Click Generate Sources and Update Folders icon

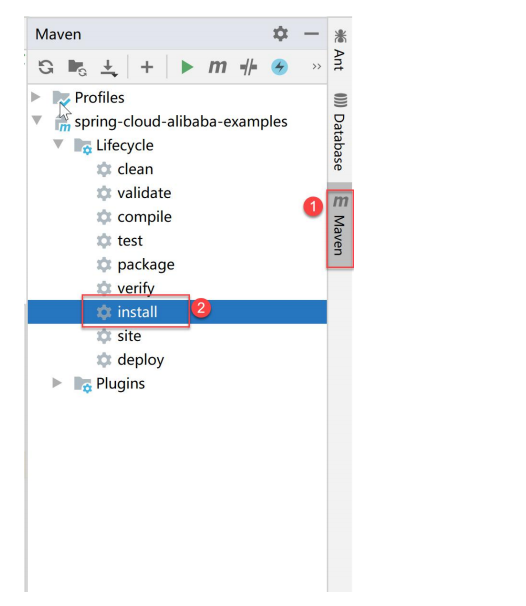pos(77,67)
